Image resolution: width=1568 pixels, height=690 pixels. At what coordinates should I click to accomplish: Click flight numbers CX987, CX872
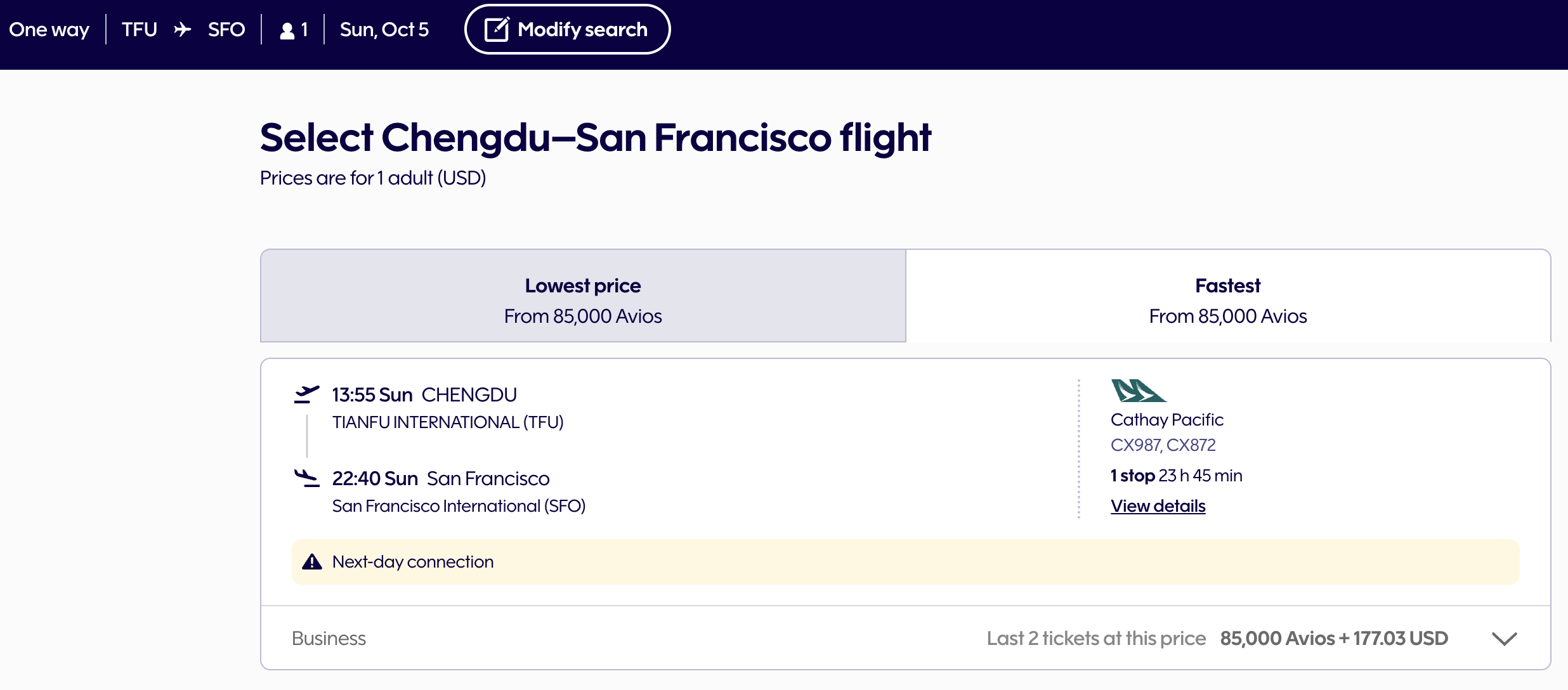[x=1163, y=445]
